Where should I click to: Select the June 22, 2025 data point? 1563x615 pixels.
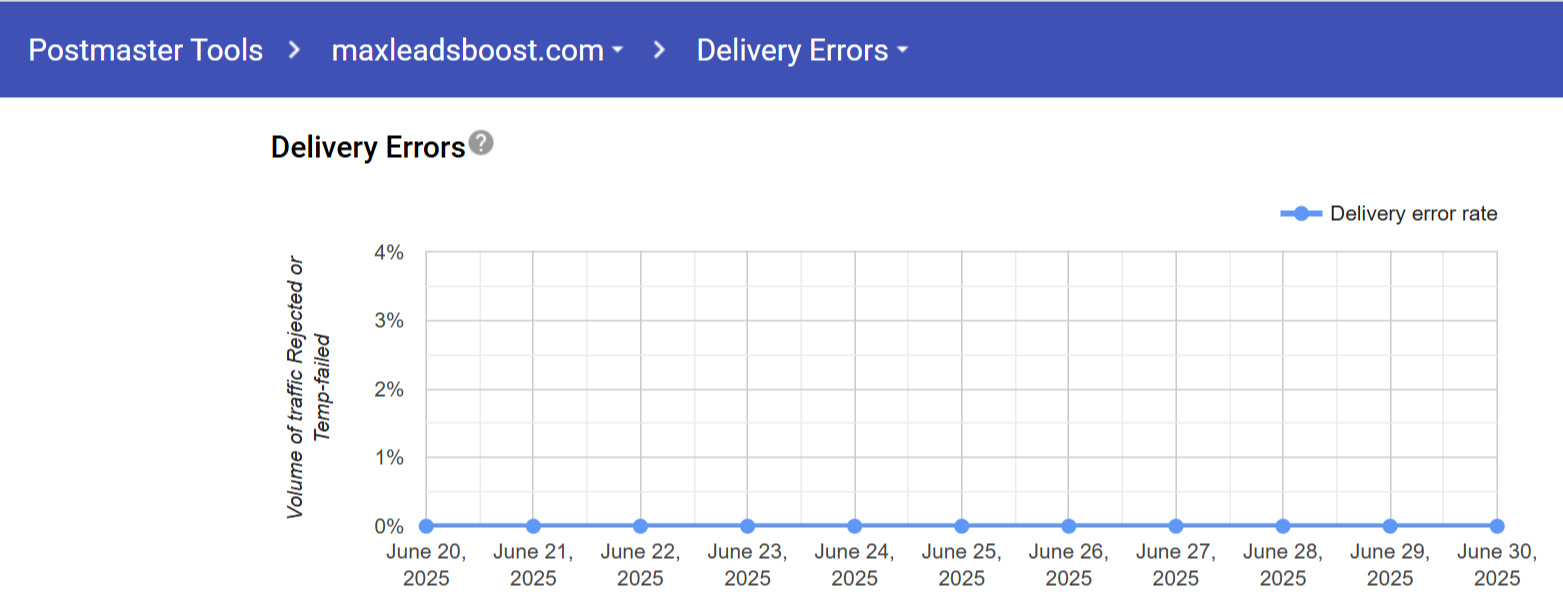640,526
